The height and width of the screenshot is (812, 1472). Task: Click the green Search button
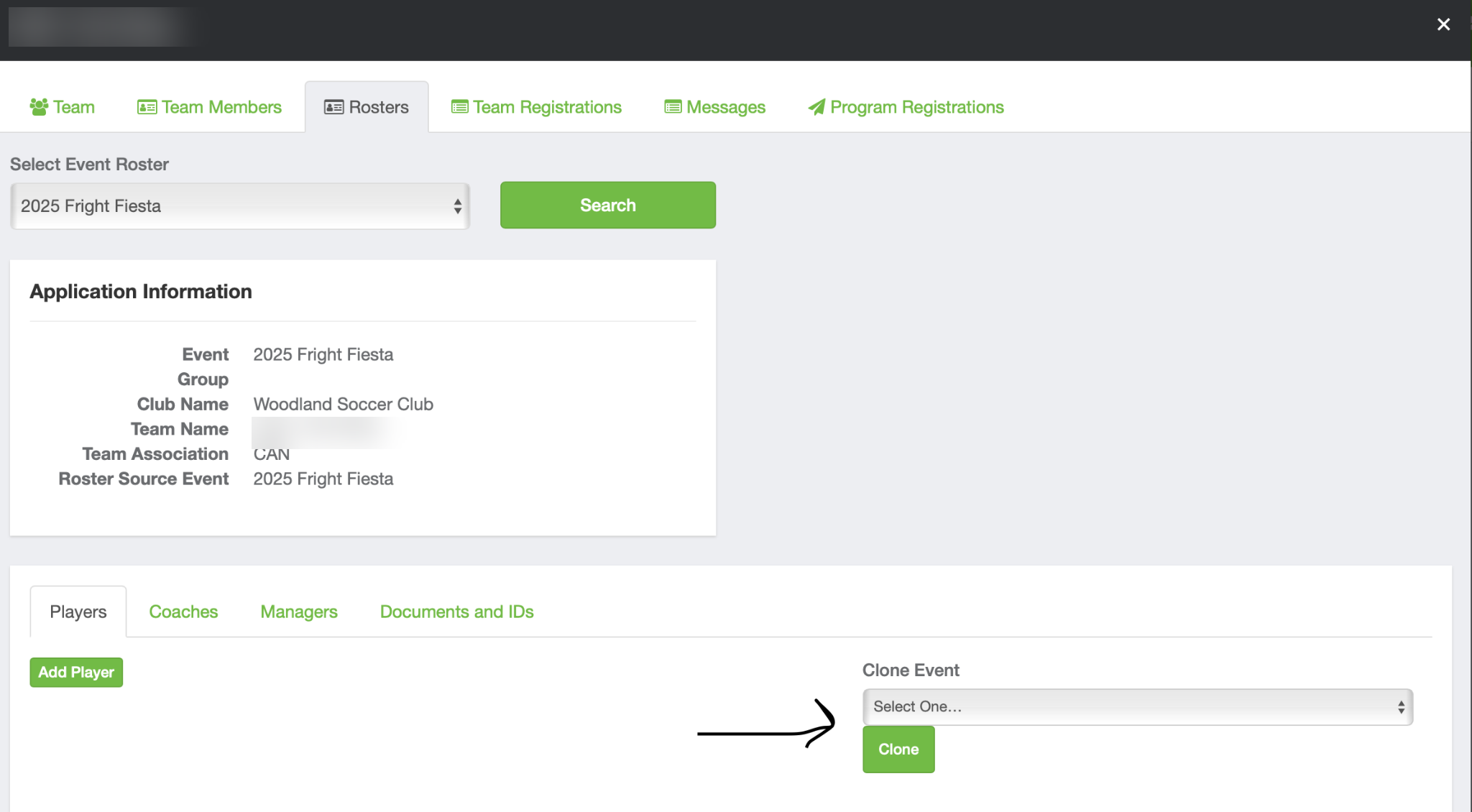[x=608, y=205]
